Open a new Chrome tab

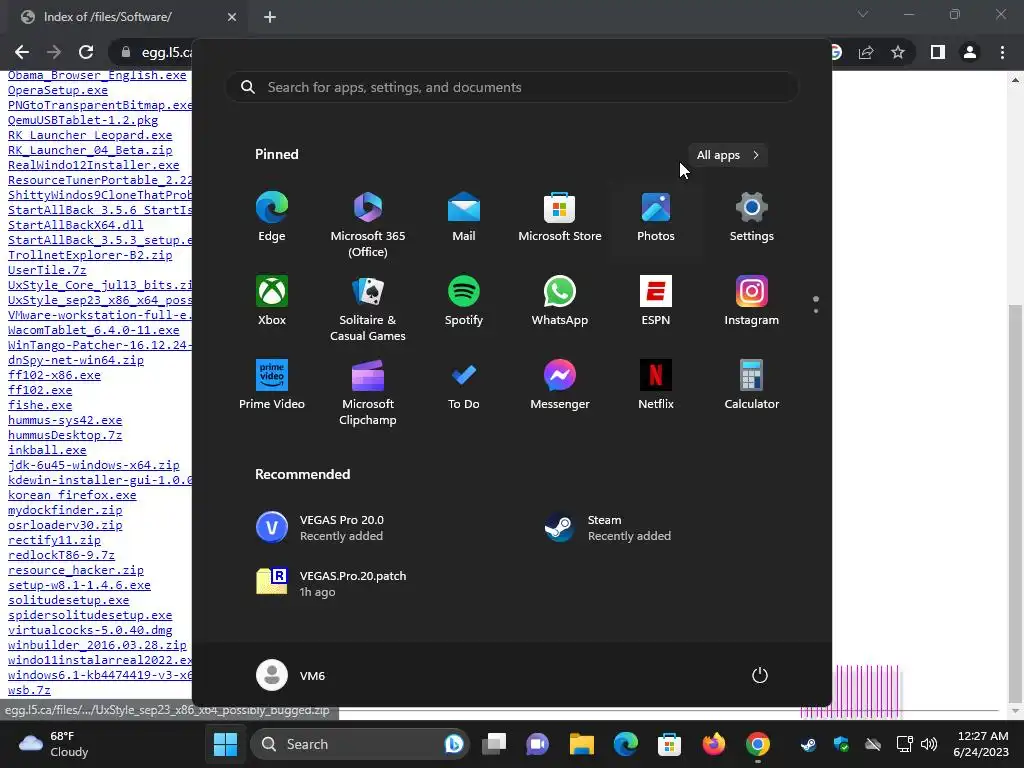tap(270, 17)
